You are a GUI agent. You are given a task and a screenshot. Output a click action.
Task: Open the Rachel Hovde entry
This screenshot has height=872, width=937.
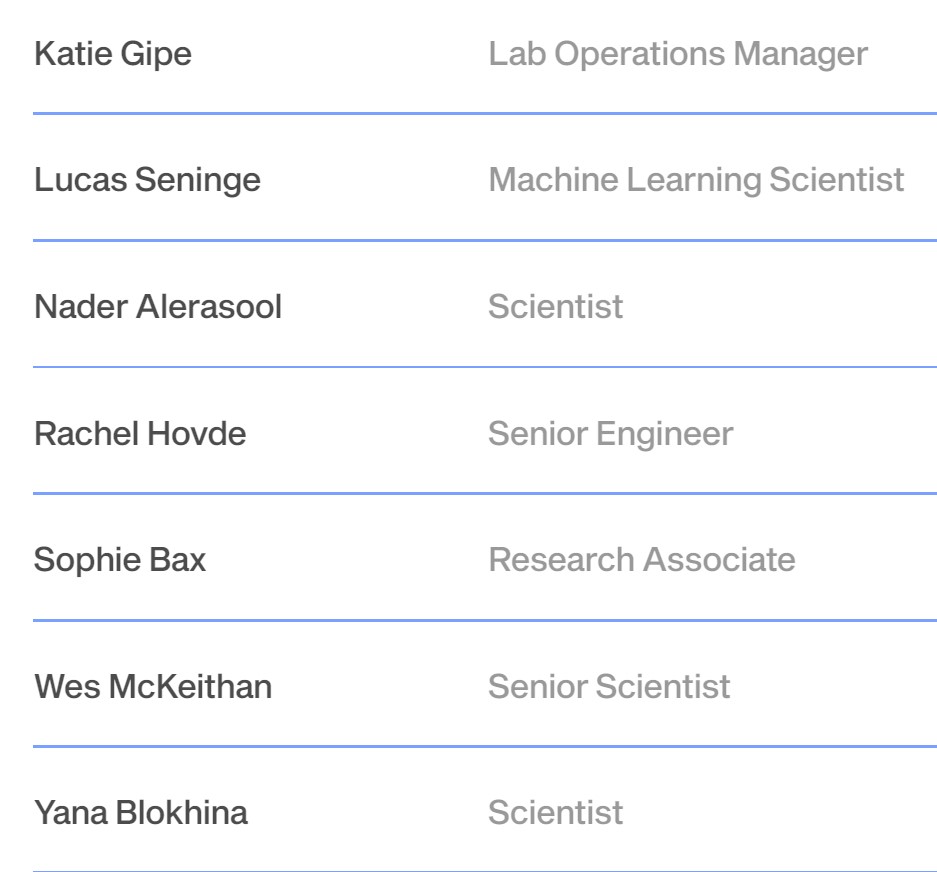(140, 434)
